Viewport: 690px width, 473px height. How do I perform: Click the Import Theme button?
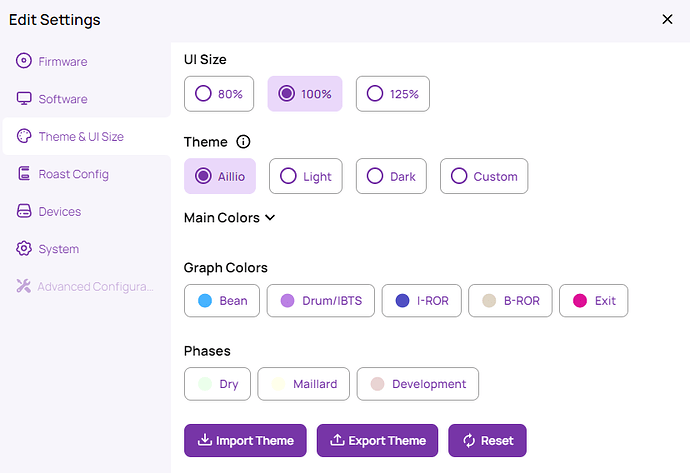pyautogui.click(x=246, y=441)
